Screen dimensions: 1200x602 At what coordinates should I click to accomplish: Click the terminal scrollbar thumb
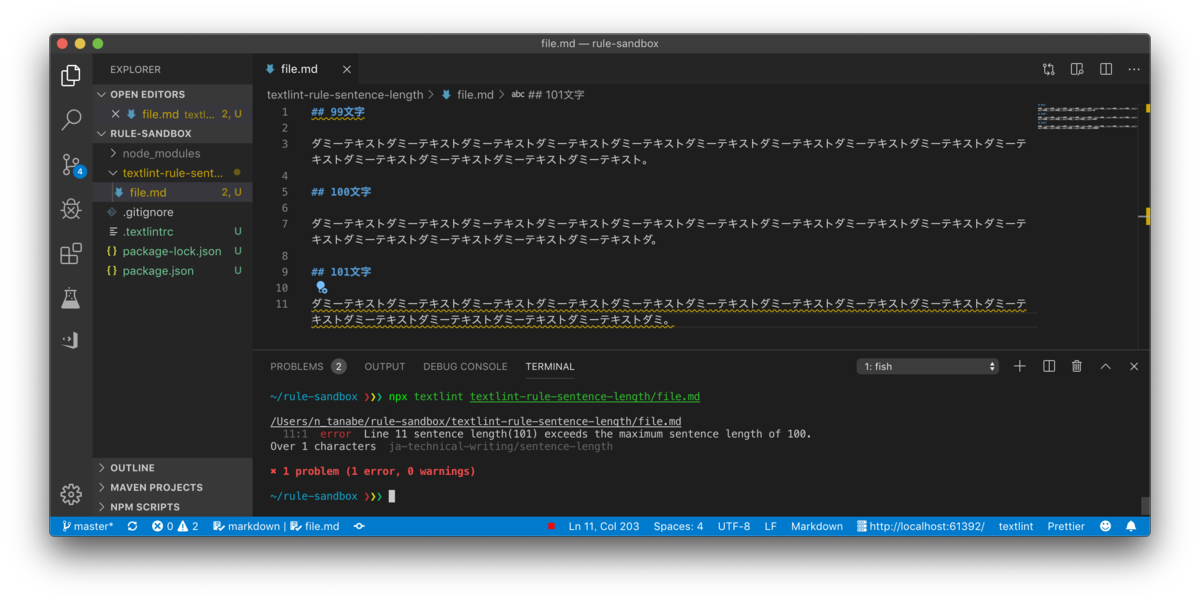pyautogui.click(x=1146, y=506)
